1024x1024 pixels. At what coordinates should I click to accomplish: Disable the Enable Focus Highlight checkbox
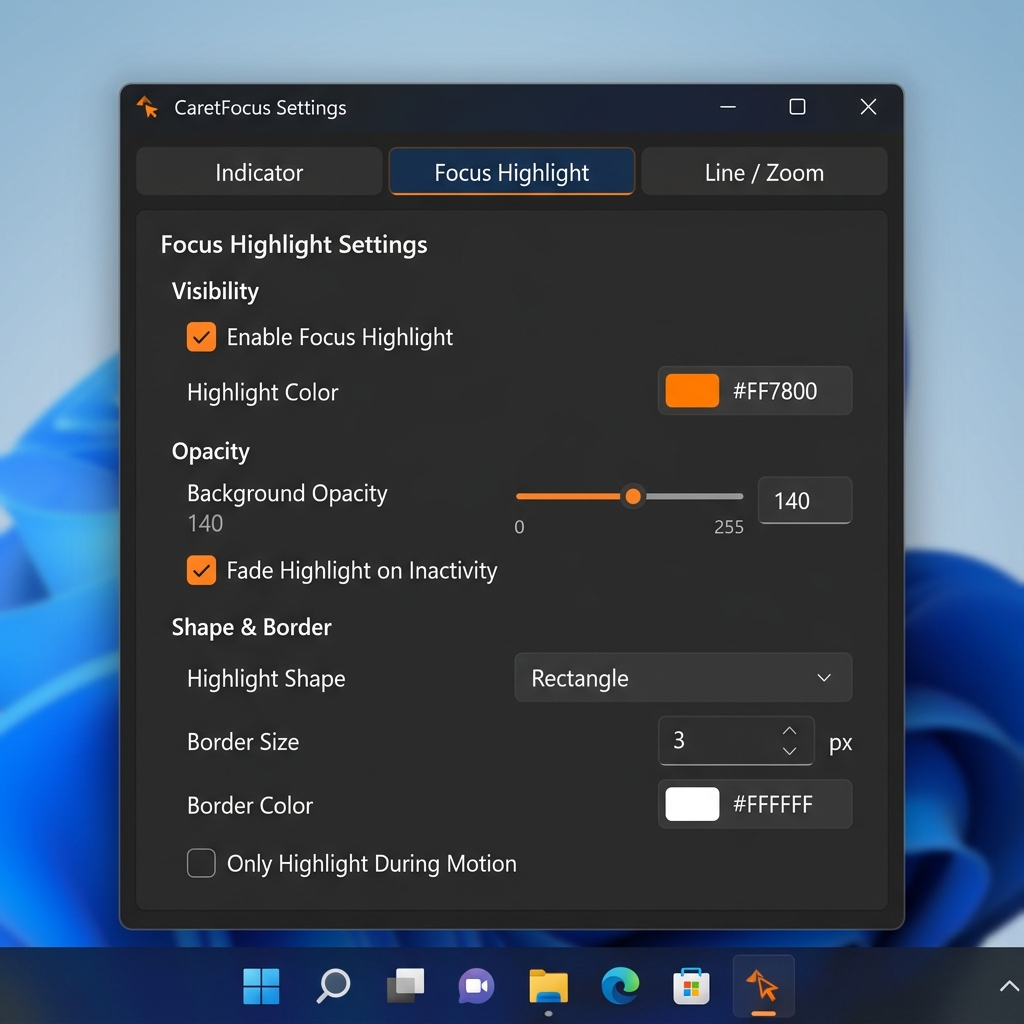click(x=201, y=337)
